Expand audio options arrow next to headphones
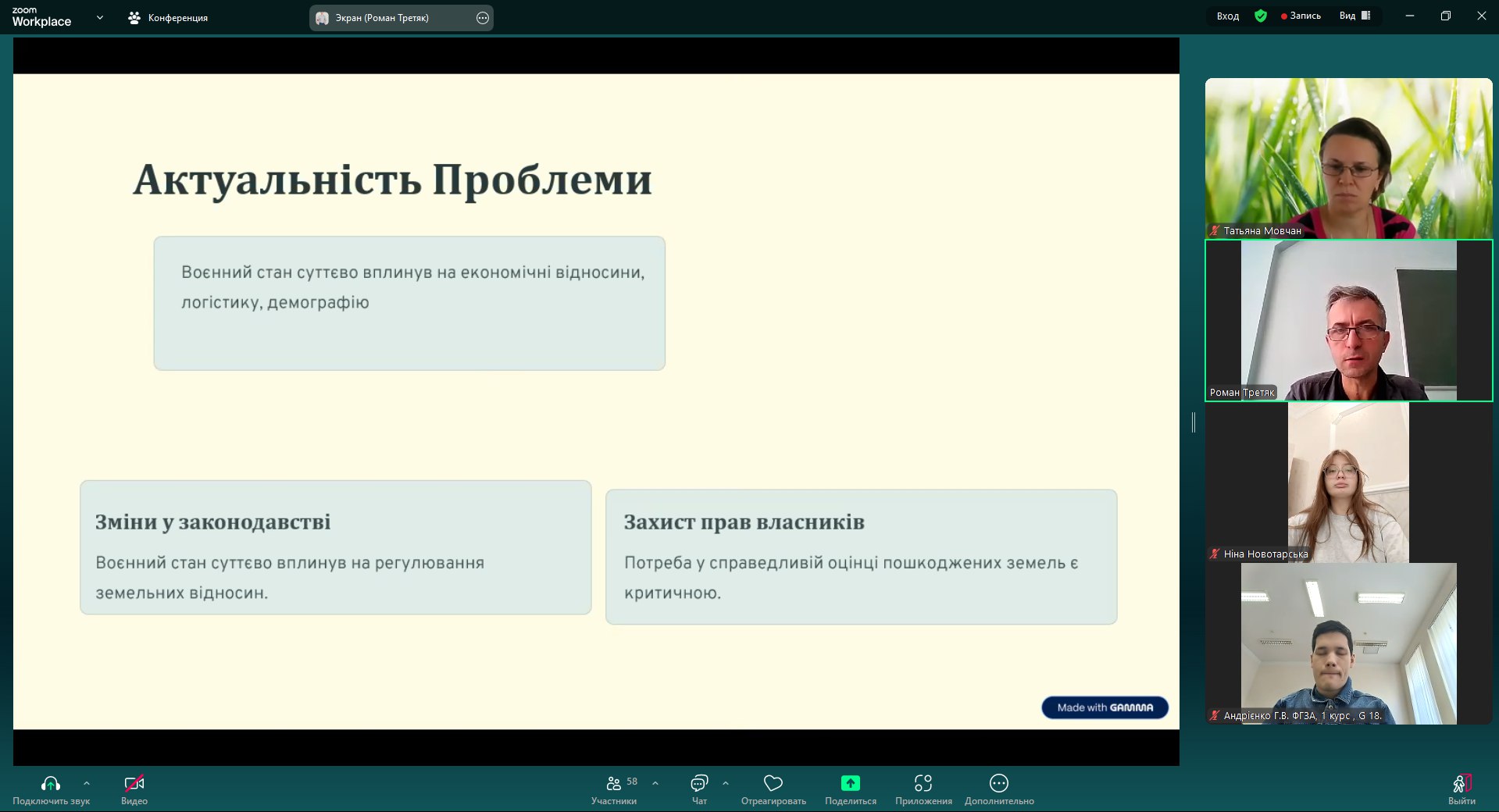The image size is (1499, 812). 87,783
